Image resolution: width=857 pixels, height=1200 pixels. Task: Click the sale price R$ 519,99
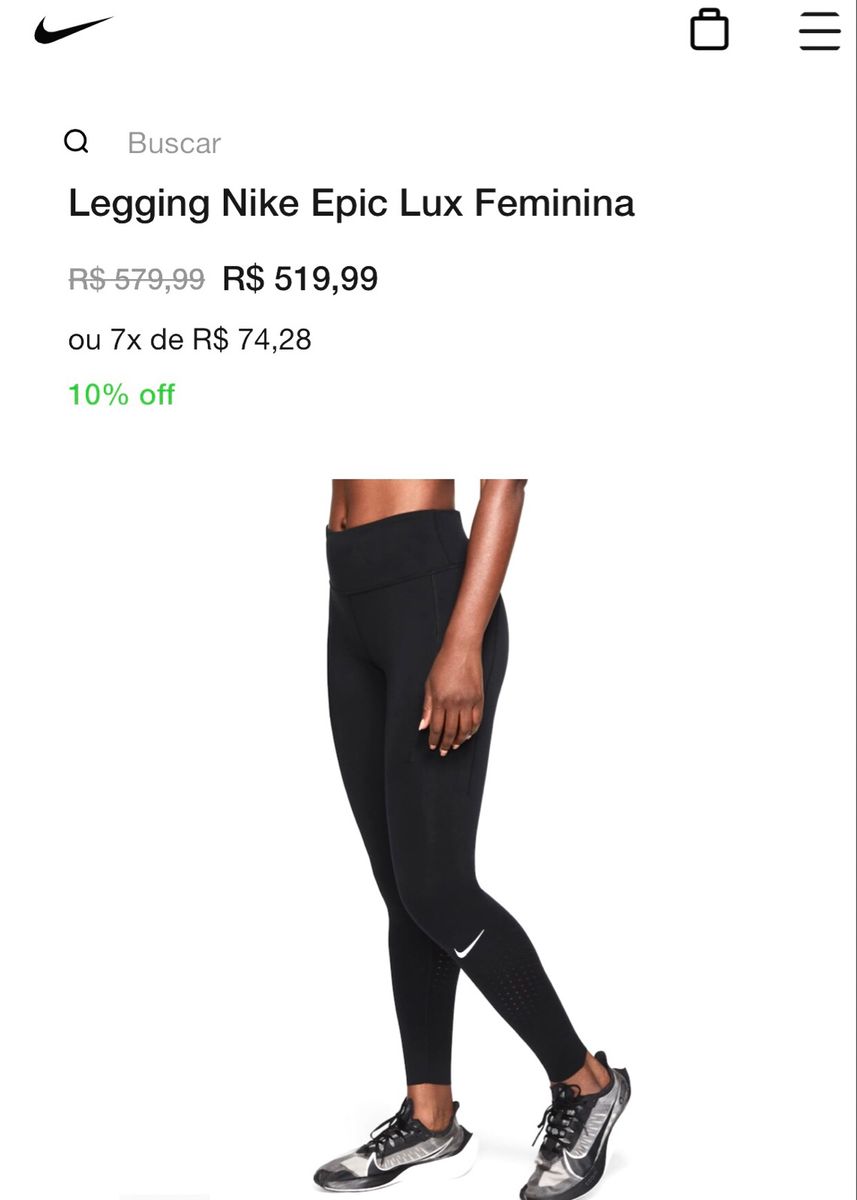pos(300,278)
